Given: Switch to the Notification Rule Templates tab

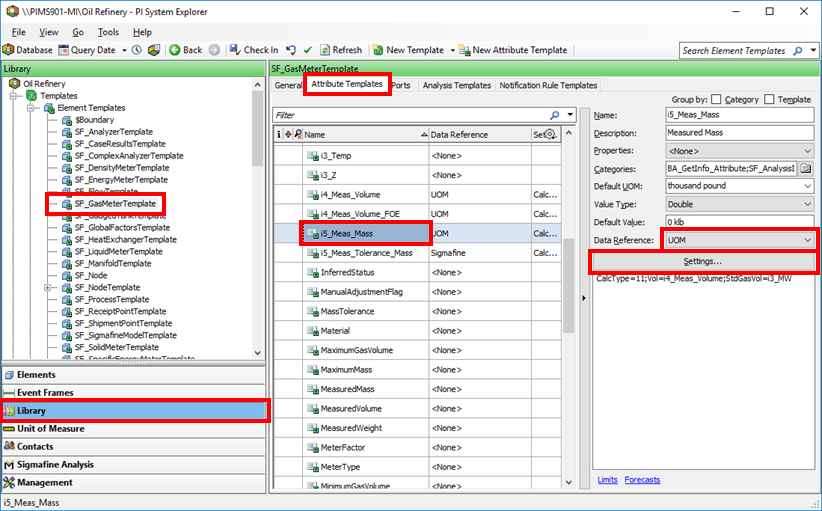Looking at the screenshot, I should 548,85.
